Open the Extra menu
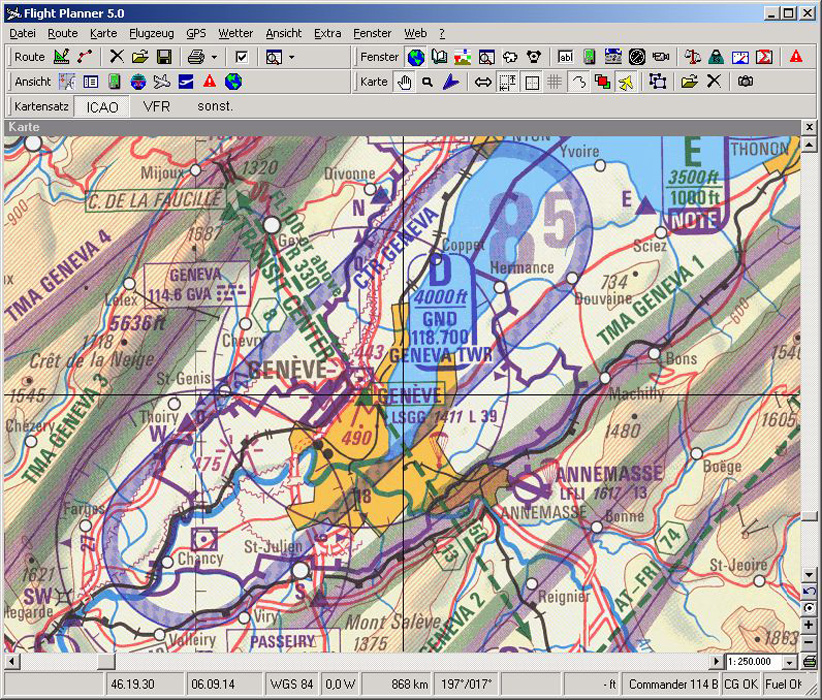822x700 pixels. pos(328,33)
